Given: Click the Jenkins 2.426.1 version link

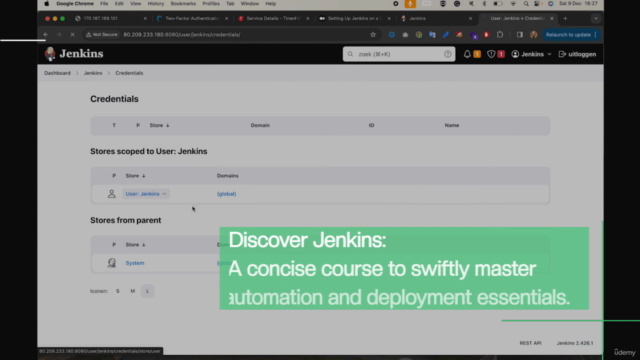Looking at the screenshot, I should point(575,343).
